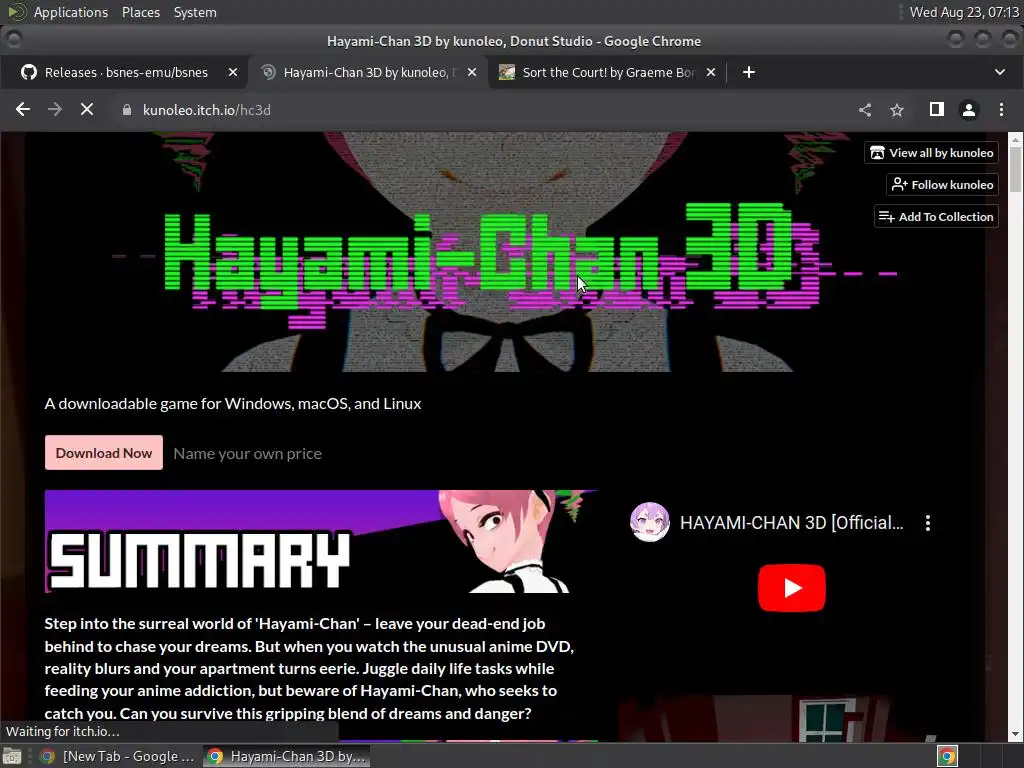Click the SUMMARY banner image
The width and height of the screenshot is (1024, 768).
click(x=321, y=541)
